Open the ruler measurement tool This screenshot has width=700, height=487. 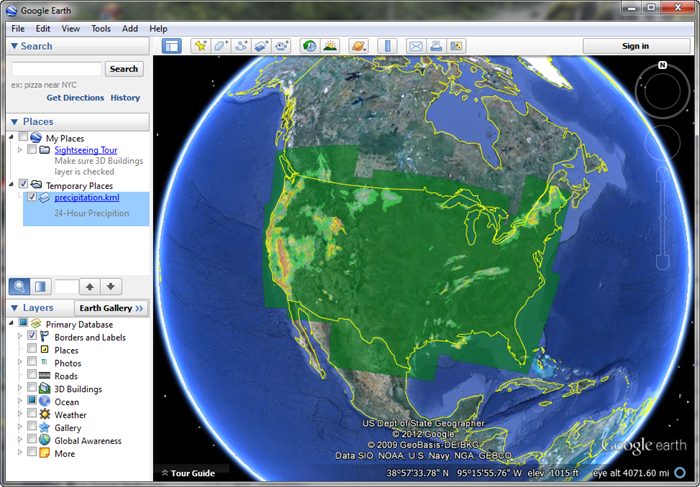387,46
